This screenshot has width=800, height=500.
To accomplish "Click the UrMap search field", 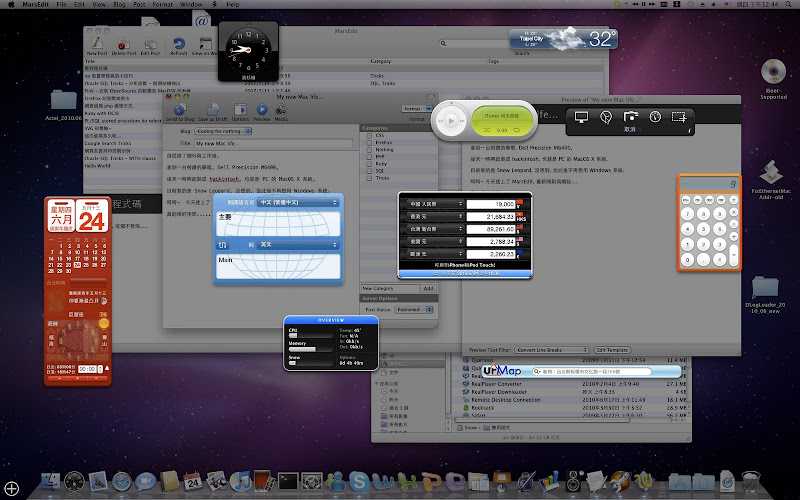I will pos(592,371).
